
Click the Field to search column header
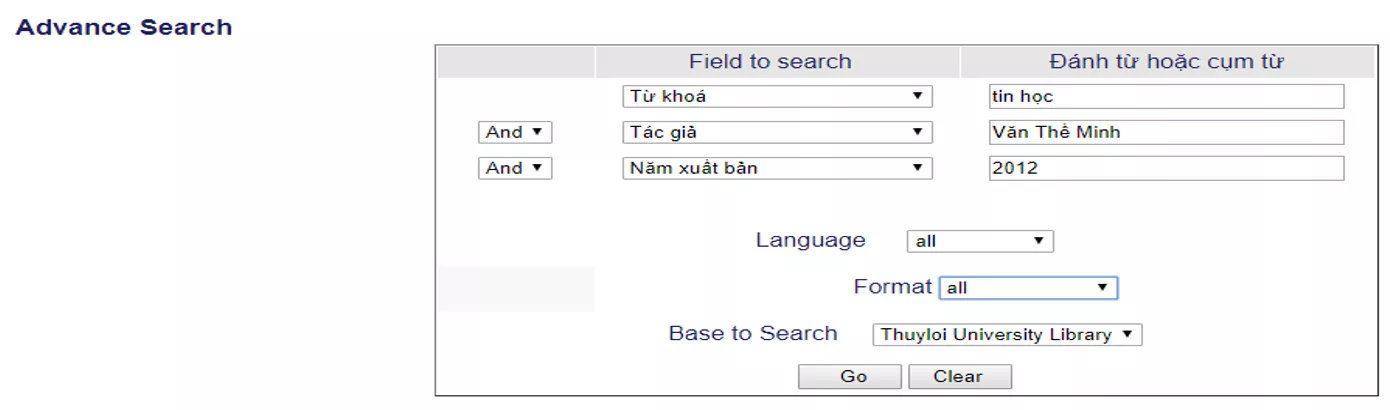click(770, 62)
